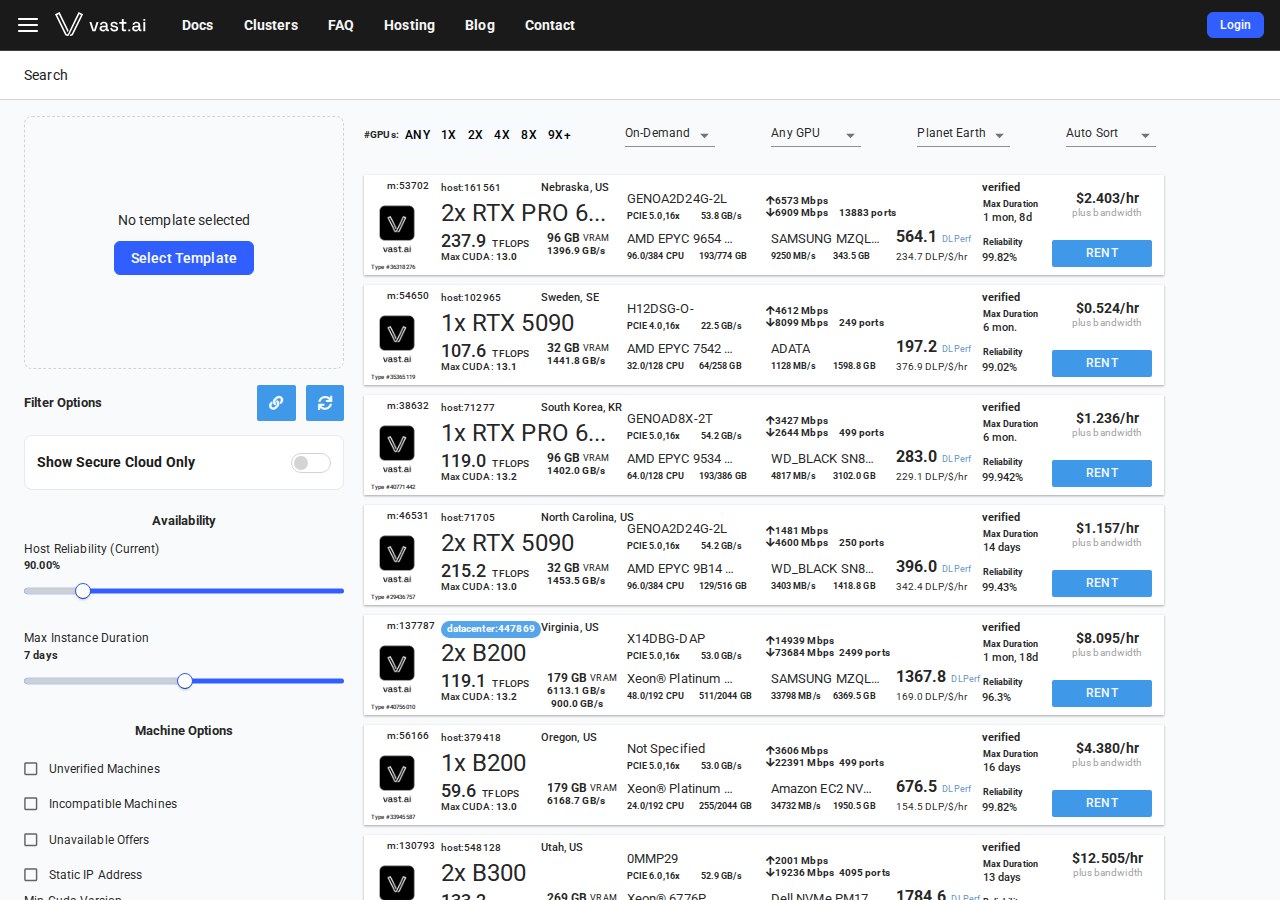Click the Amazon EC2 NV... disk label
The height and width of the screenshot is (900, 1280).
click(x=820, y=789)
